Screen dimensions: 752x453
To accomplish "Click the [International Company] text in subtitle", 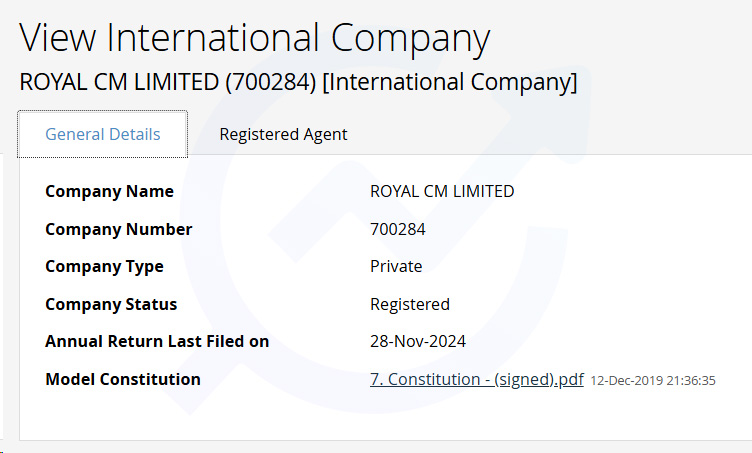I will pos(450,82).
